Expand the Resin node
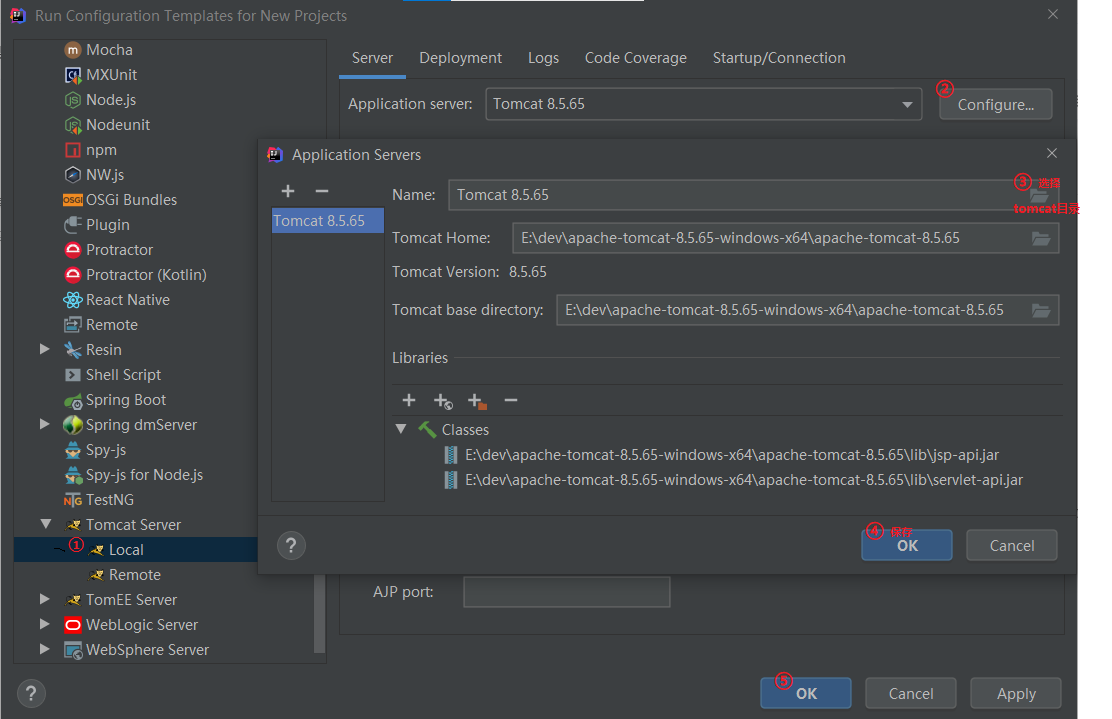This screenshot has height=719, width=1112. pos(45,349)
